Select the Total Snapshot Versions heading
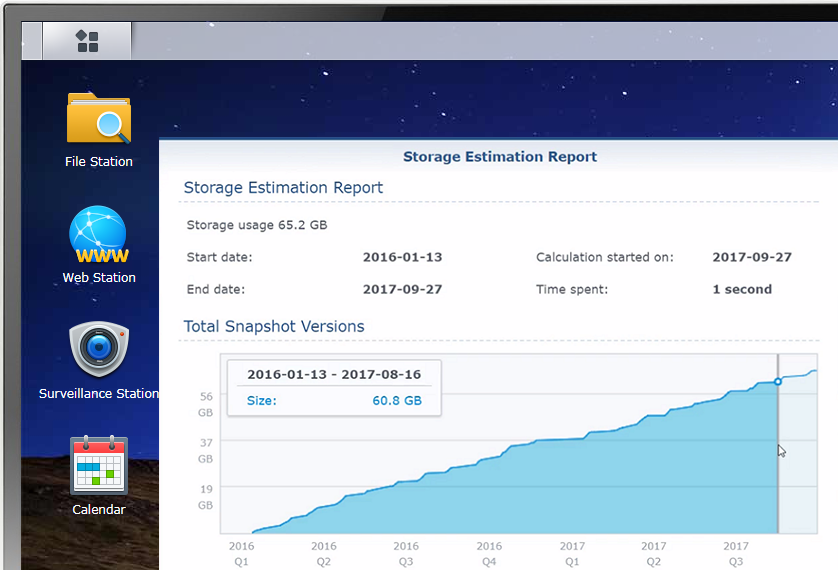 pos(273,327)
